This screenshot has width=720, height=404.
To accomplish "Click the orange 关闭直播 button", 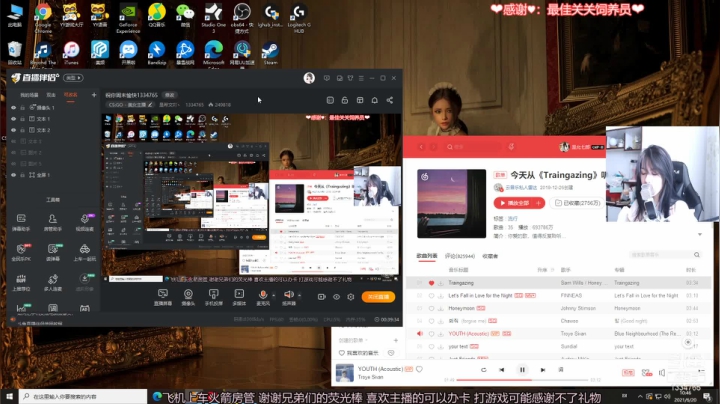I will (378, 297).
